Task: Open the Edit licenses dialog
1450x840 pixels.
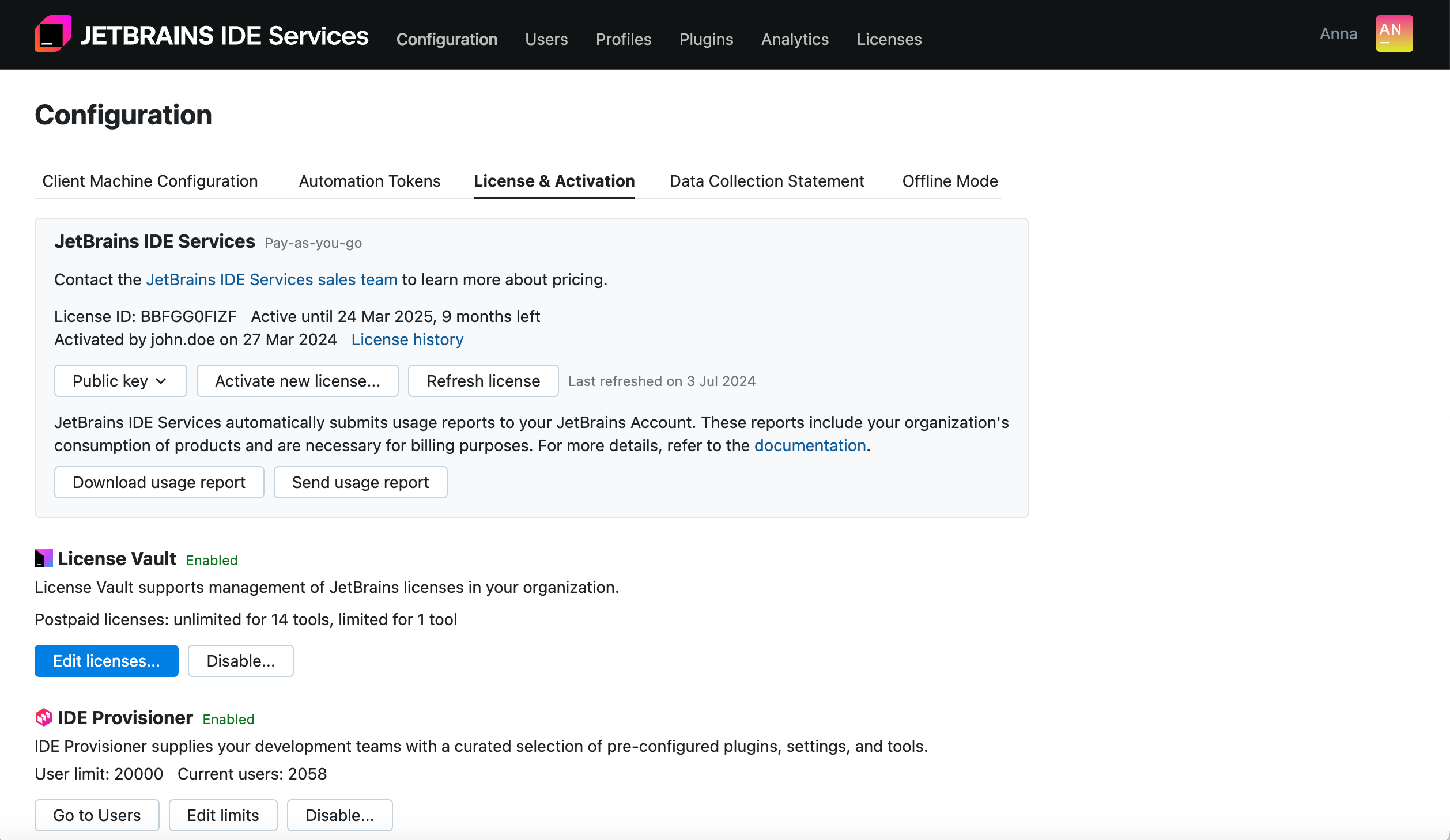Action: 107,661
